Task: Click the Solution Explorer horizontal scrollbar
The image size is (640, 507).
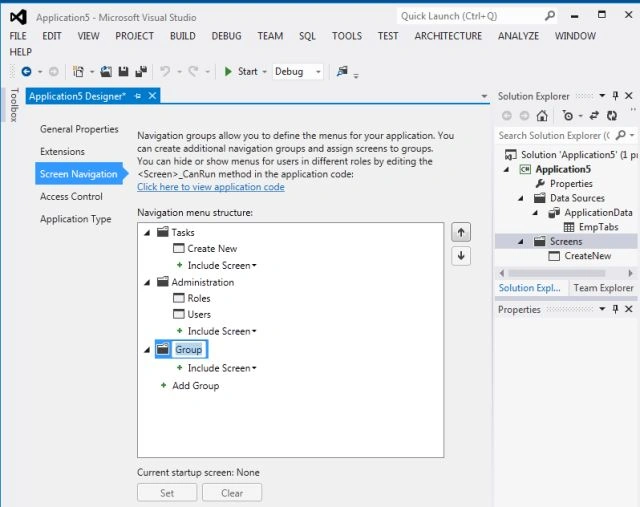Action: (566, 273)
